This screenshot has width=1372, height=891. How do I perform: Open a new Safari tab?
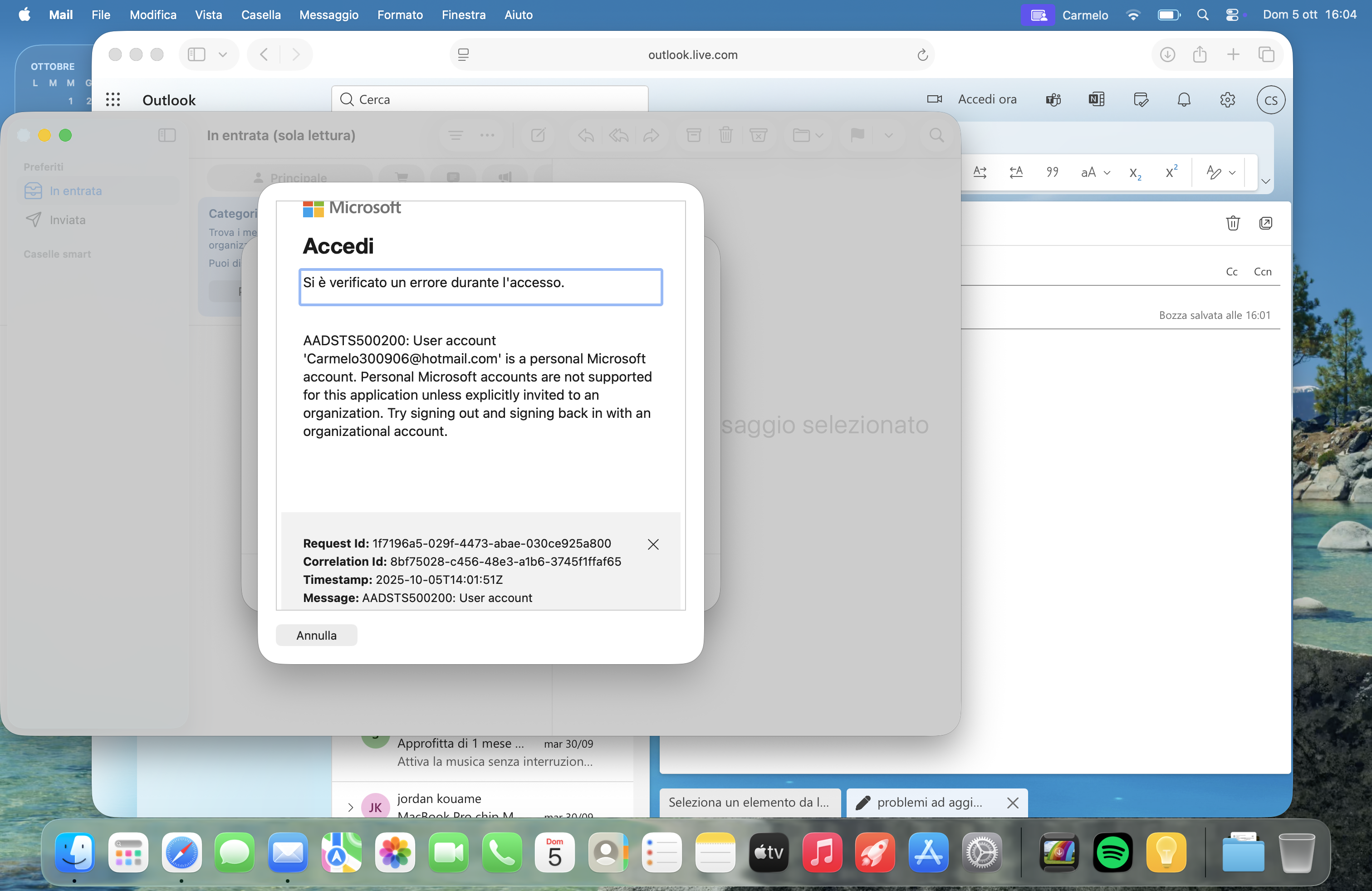(x=1233, y=55)
